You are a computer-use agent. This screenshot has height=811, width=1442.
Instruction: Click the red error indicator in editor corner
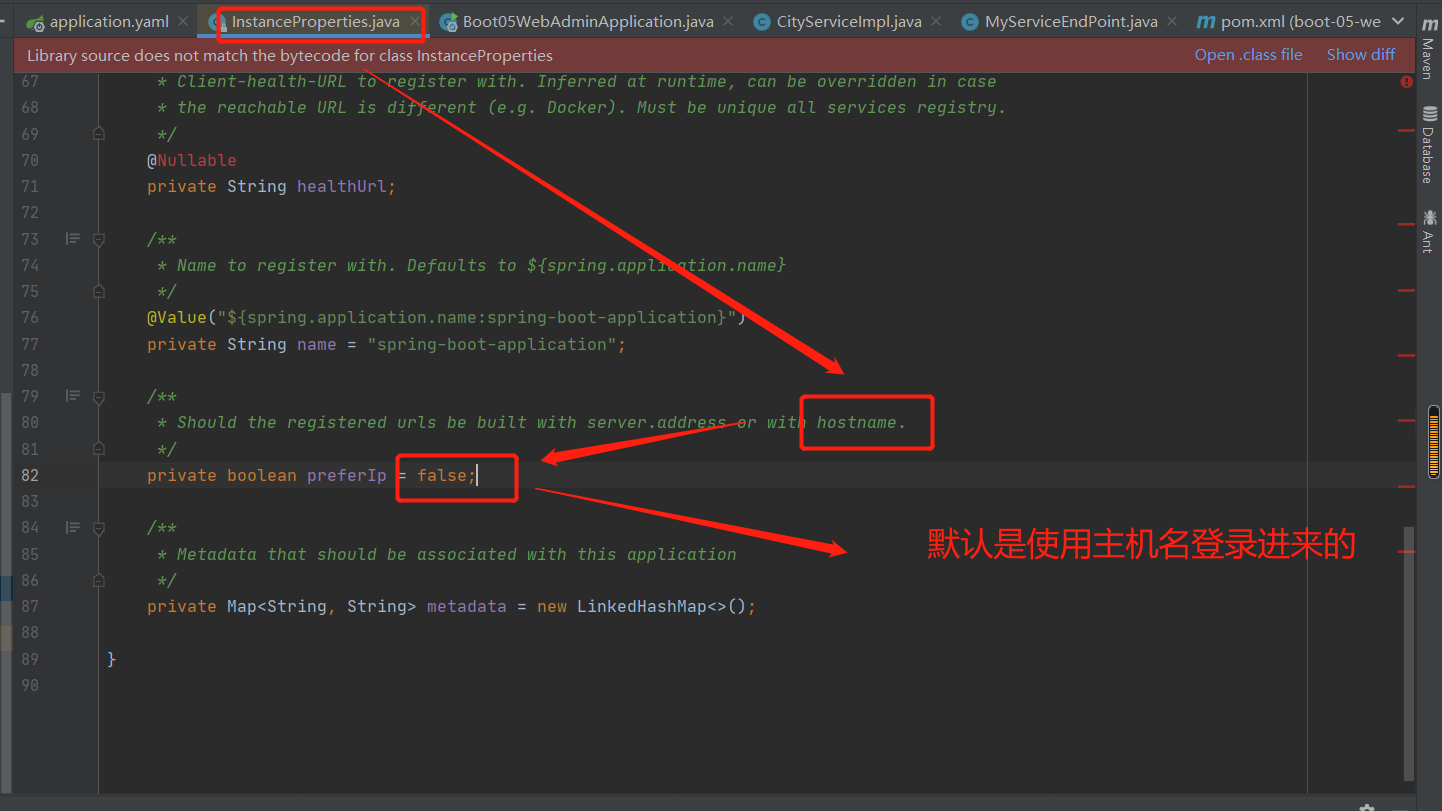point(1407,82)
